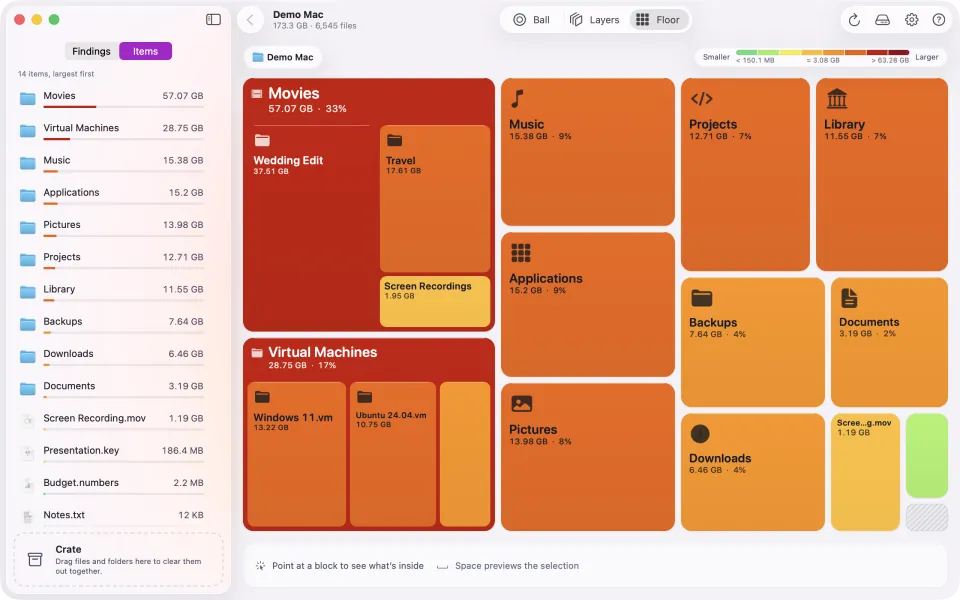The height and width of the screenshot is (600, 960).
Task: Open the Virtual Machines block header
Action: pyautogui.click(x=369, y=358)
